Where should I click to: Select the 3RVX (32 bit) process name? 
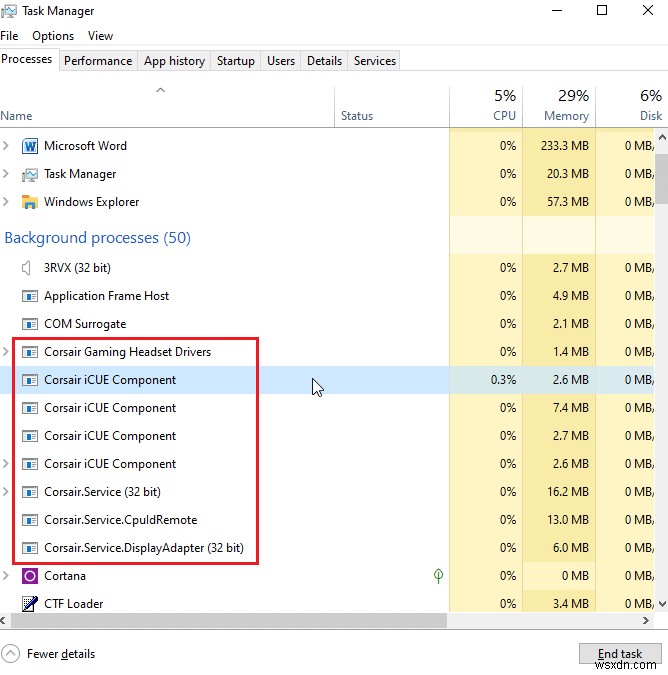pyautogui.click(x=77, y=268)
